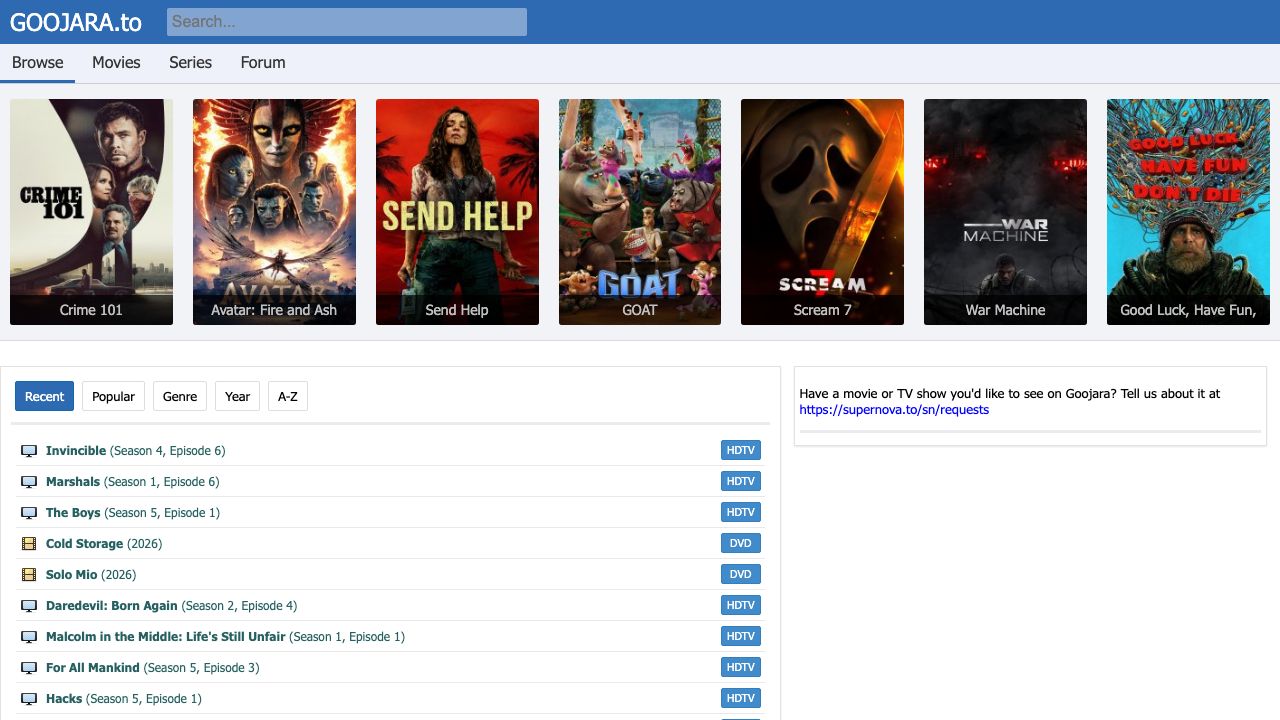Open the War Machine poster
The image size is (1280, 720).
point(1005,212)
